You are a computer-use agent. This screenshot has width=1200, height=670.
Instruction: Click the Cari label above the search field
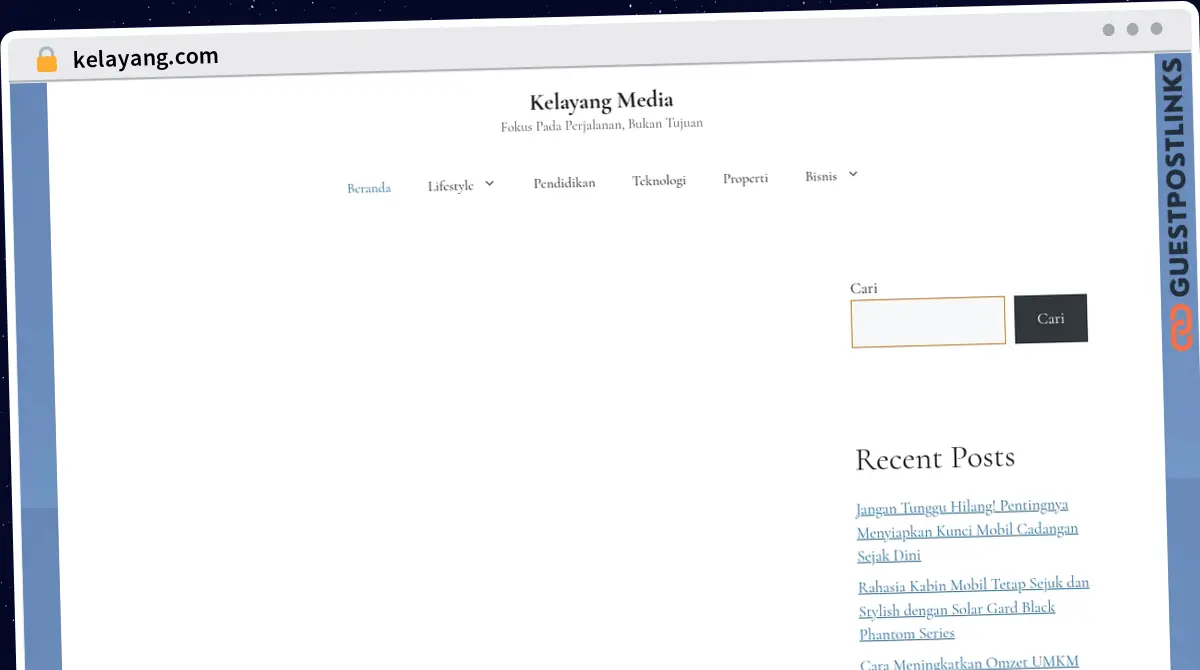coord(864,288)
